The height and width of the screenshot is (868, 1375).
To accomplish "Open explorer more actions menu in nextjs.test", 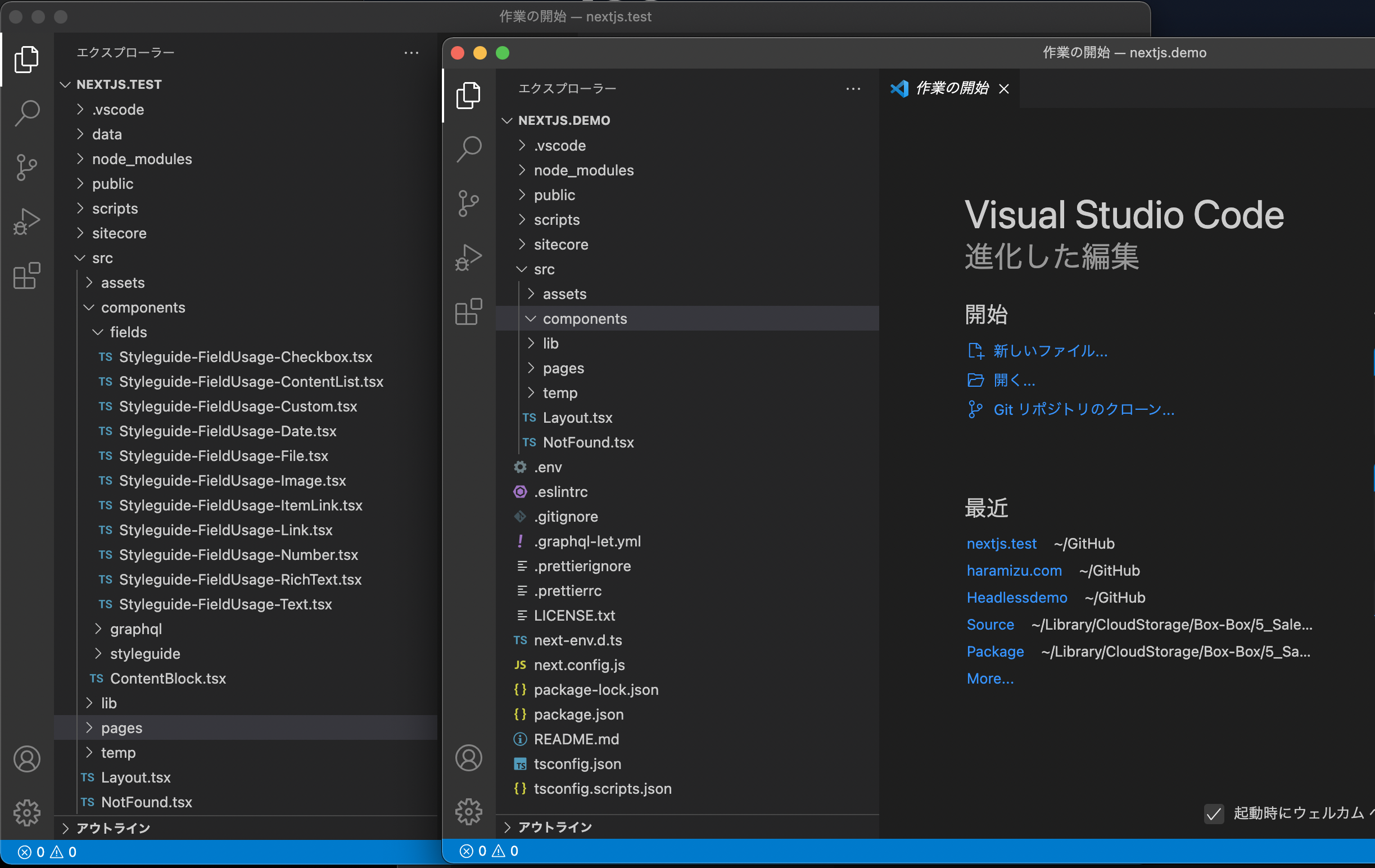I will [411, 52].
